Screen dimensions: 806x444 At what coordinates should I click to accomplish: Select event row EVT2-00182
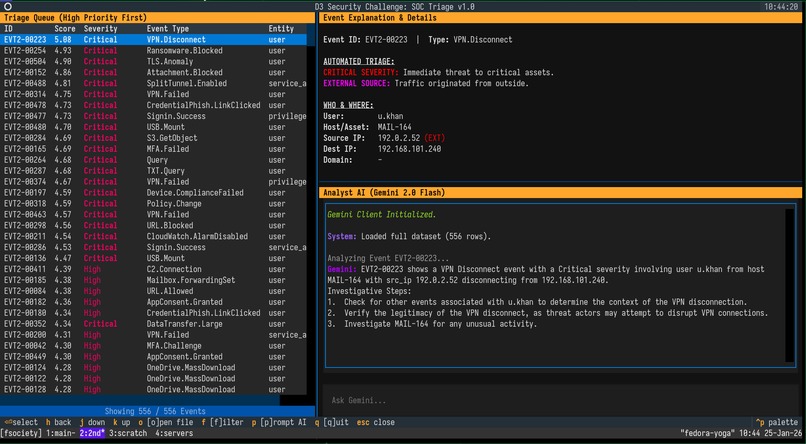pyautogui.click(x=153, y=302)
